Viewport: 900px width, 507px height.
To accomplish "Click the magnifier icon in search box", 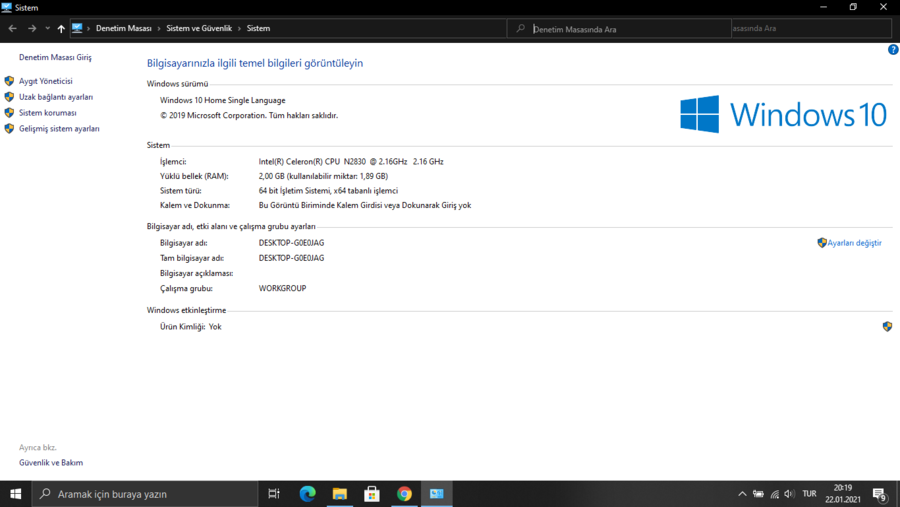I will click(x=521, y=28).
